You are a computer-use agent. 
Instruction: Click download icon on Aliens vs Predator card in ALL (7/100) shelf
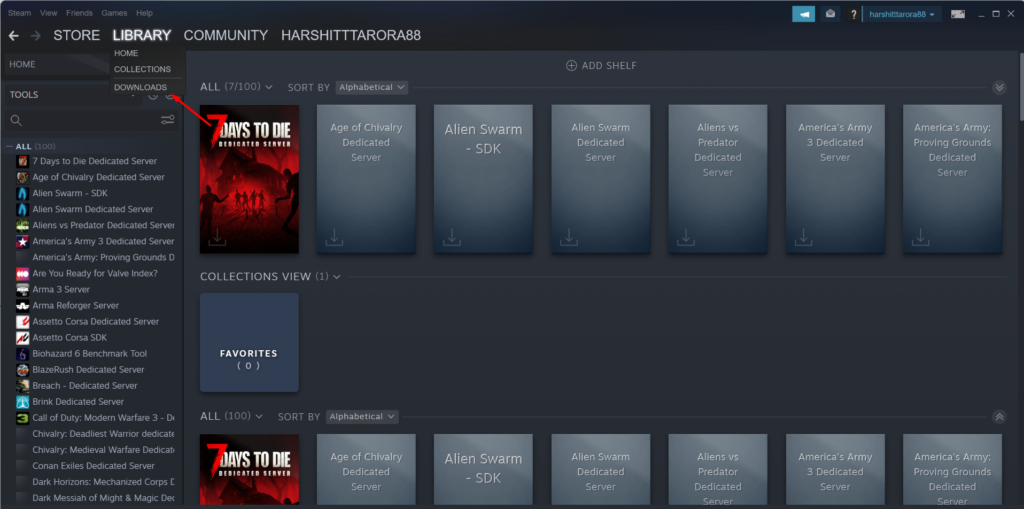pos(686,238)
